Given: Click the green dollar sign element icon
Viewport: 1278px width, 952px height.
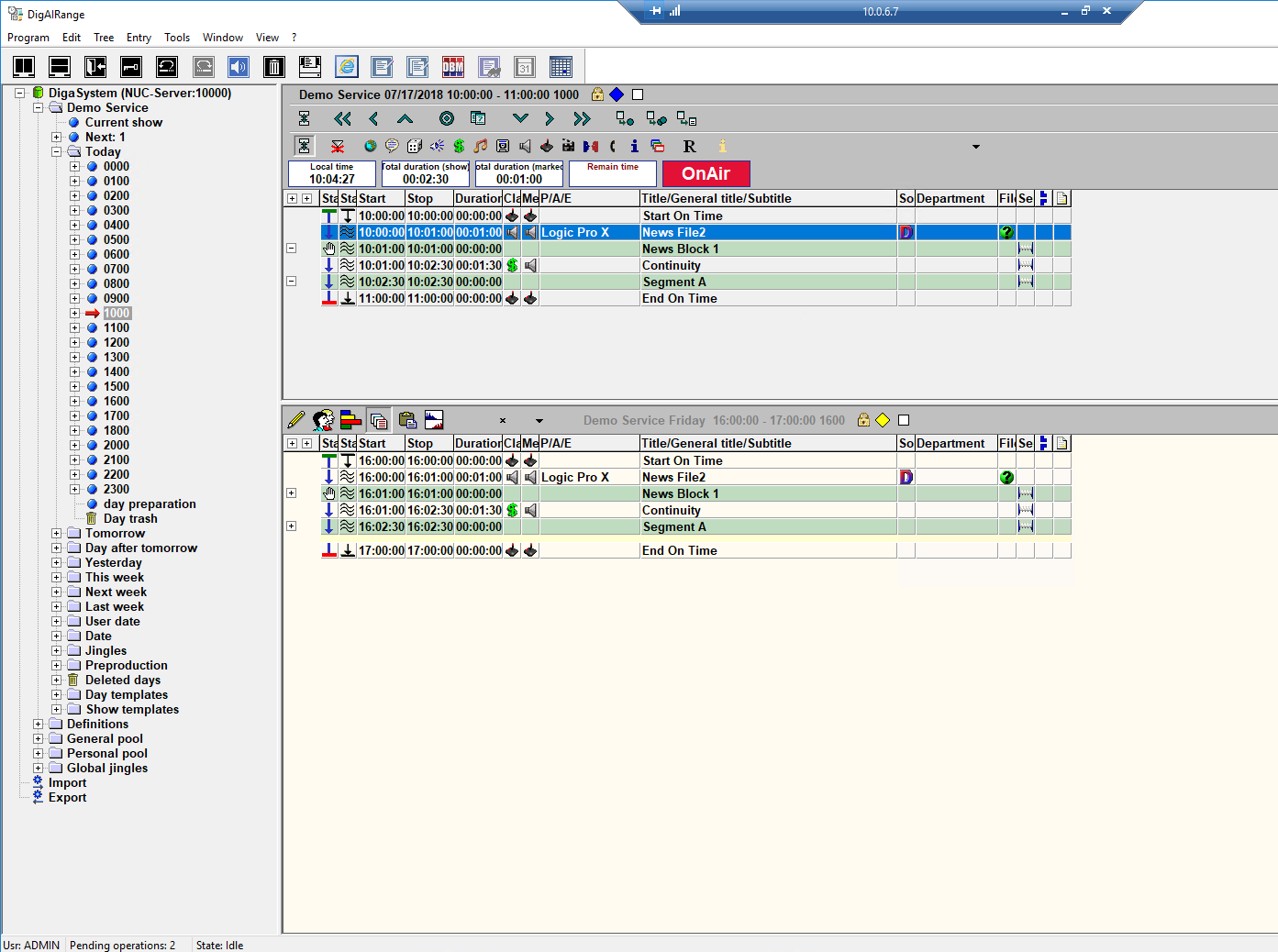Looking at the screenshot, I should [459, 146].
